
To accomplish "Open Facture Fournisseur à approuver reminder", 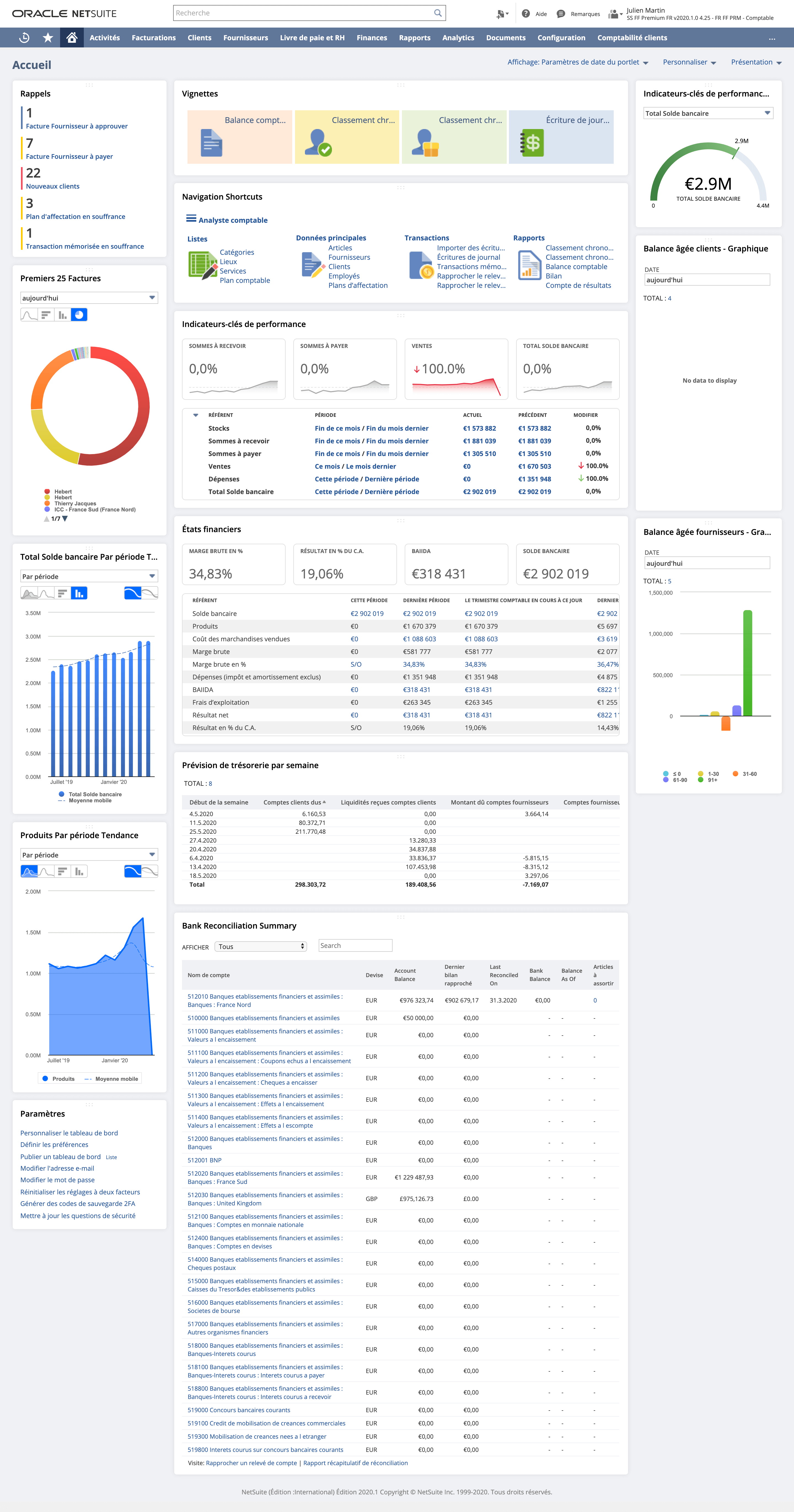I will (x=76, y=126).
